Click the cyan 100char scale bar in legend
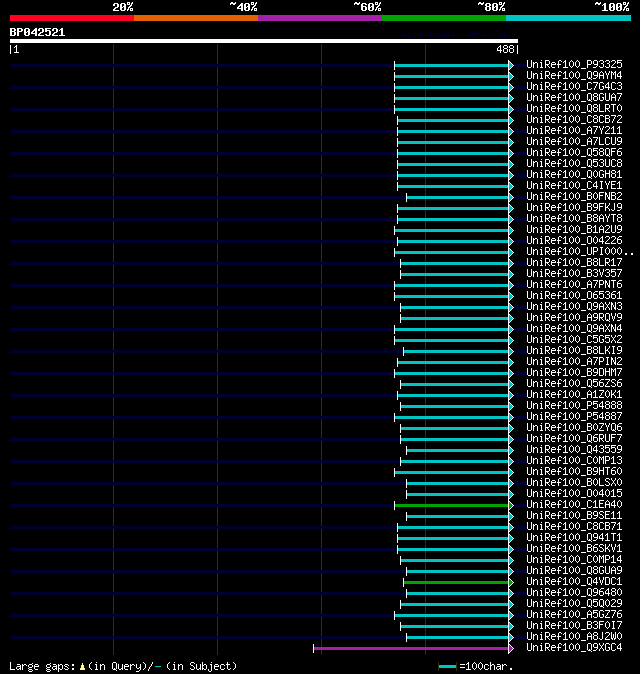This screenshot has width=640, height=674. 447,666
